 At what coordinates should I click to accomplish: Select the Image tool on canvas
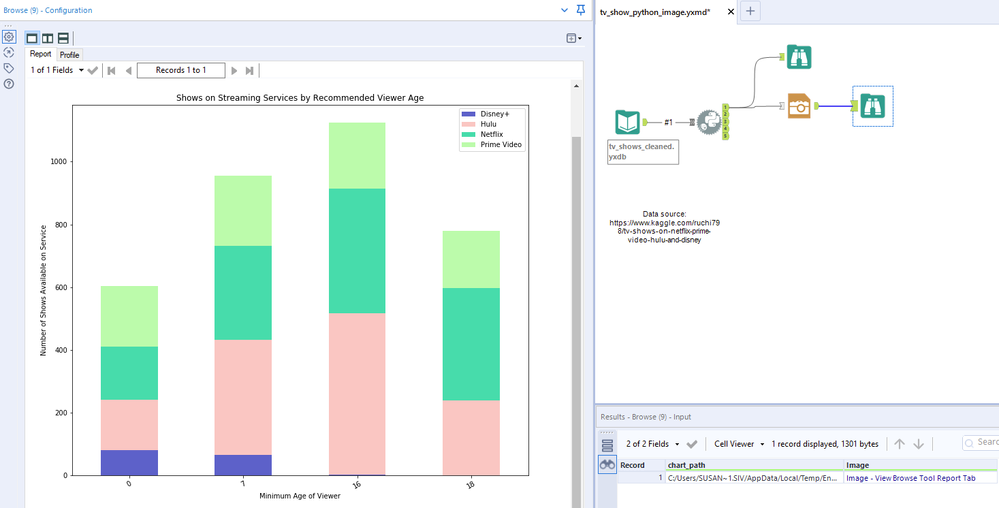pyautogui.click(x=799, y=106)
